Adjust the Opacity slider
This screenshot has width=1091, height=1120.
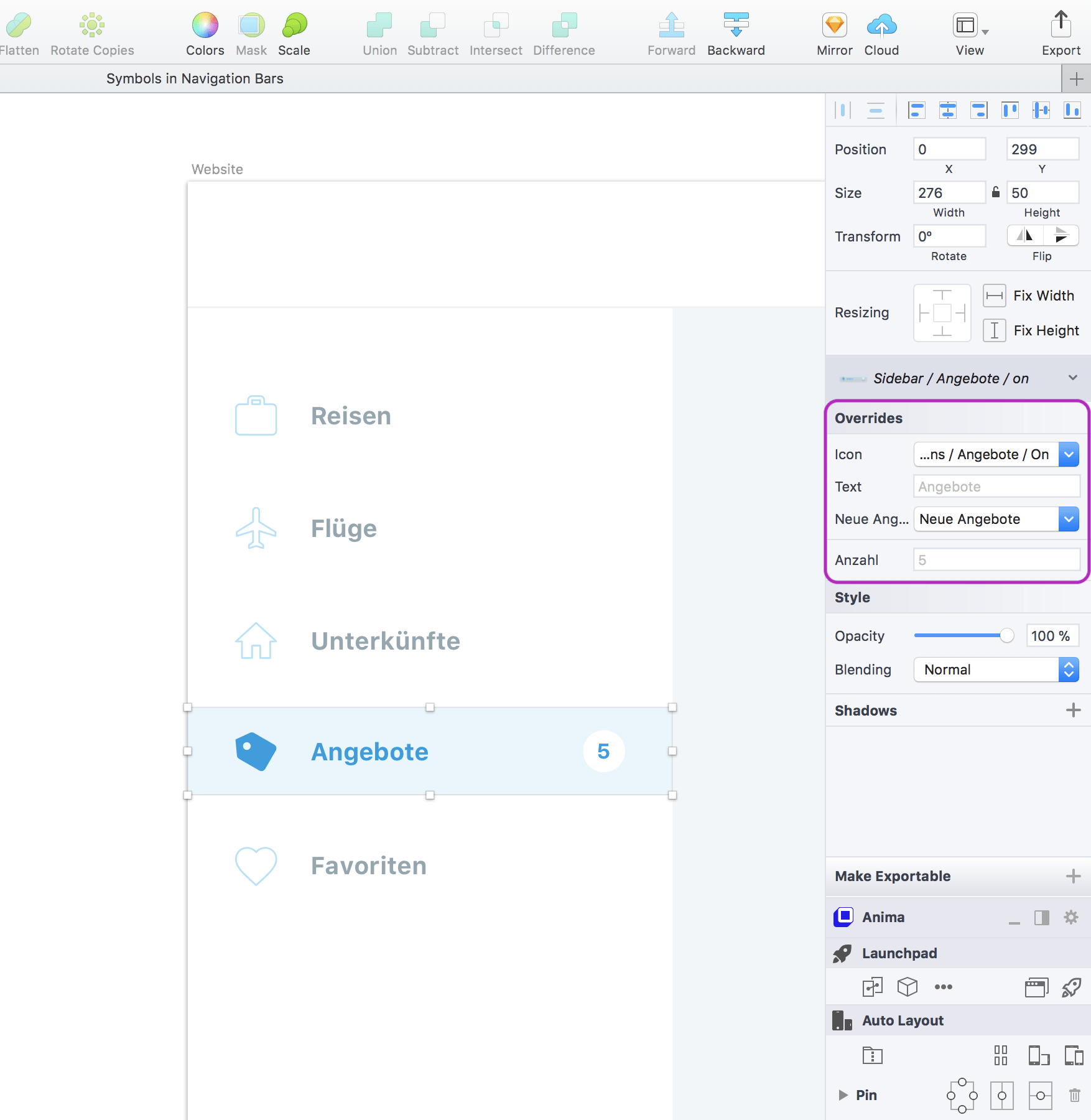[964, 635]
